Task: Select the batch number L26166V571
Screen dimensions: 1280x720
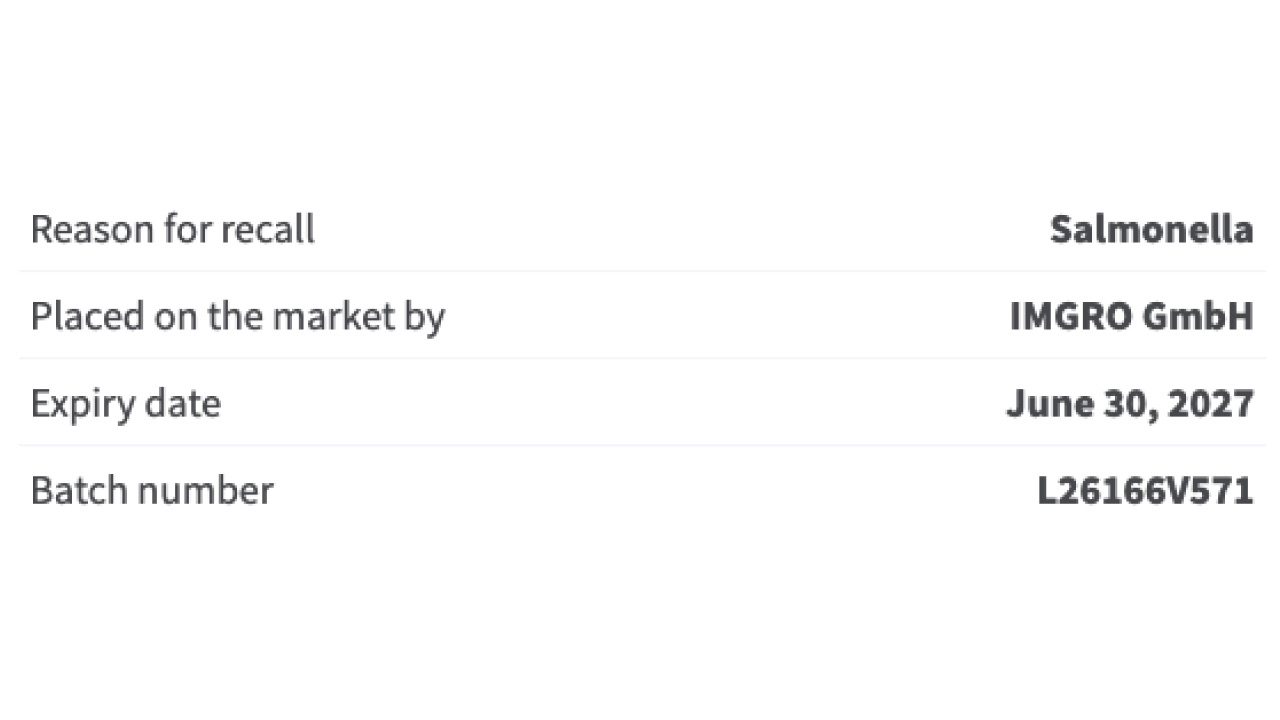Action: (1145, 491)
